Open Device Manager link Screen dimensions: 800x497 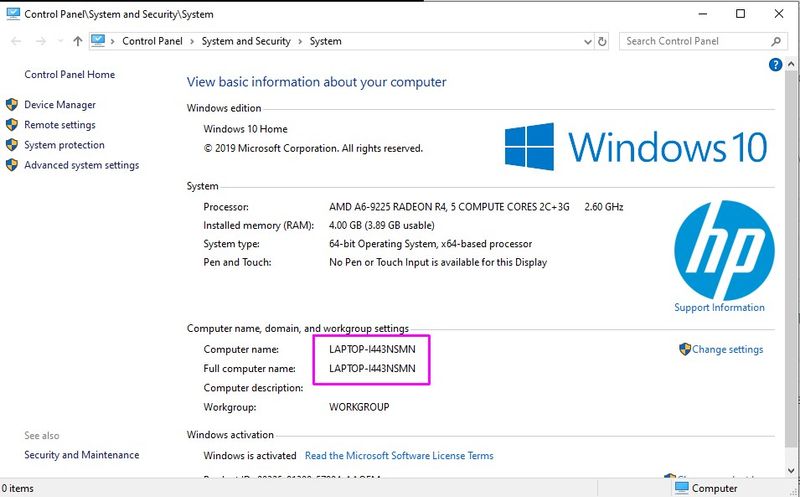coord(60,105)
